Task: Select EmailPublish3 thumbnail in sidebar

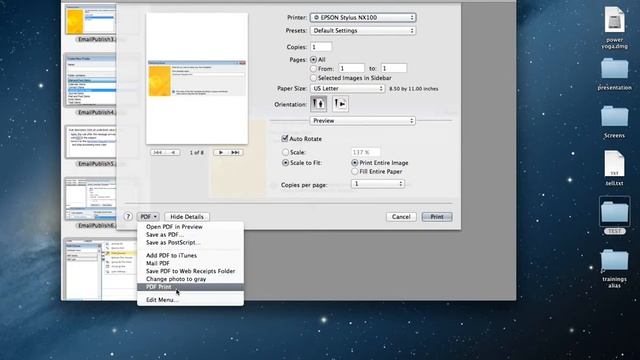Action: [91, 21]
